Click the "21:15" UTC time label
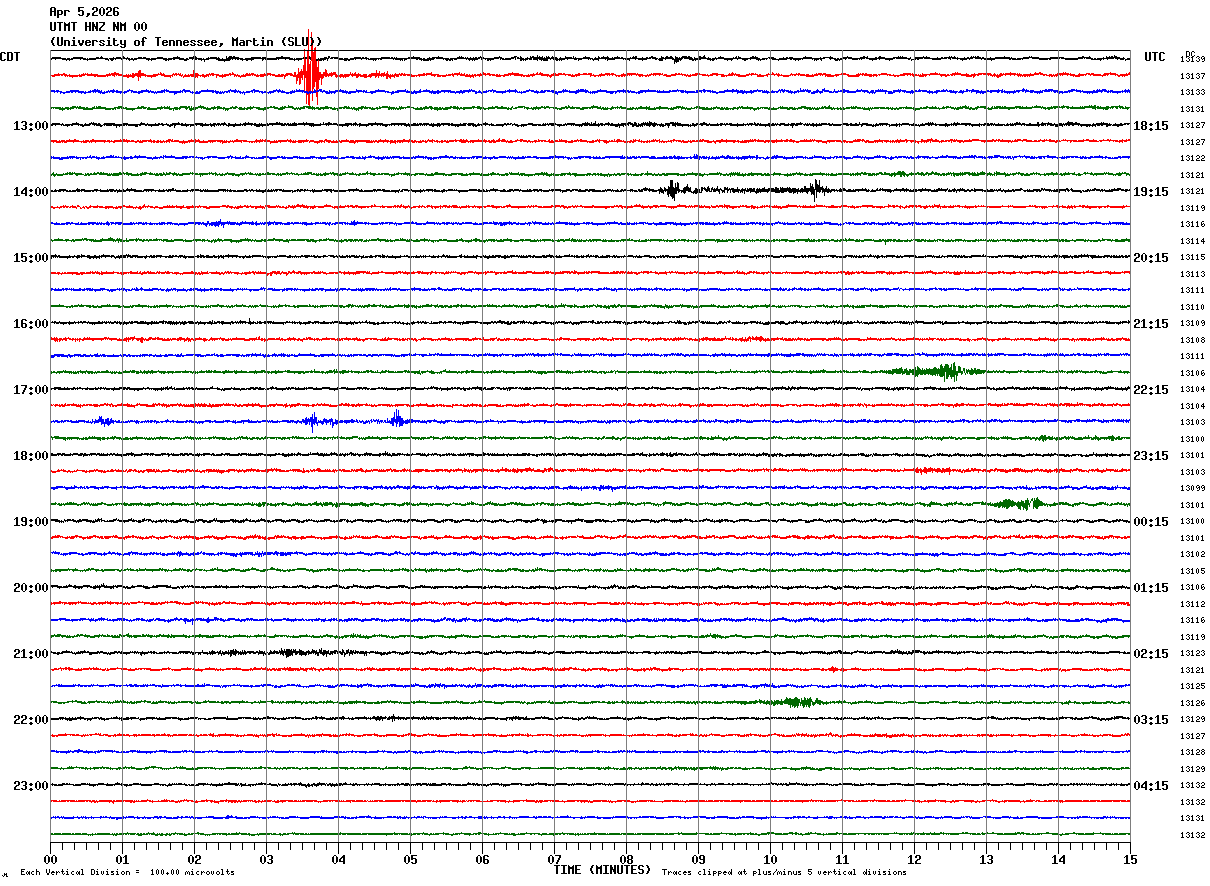1210x886 pixels. pyautogui.click(x=1151, y=324)
